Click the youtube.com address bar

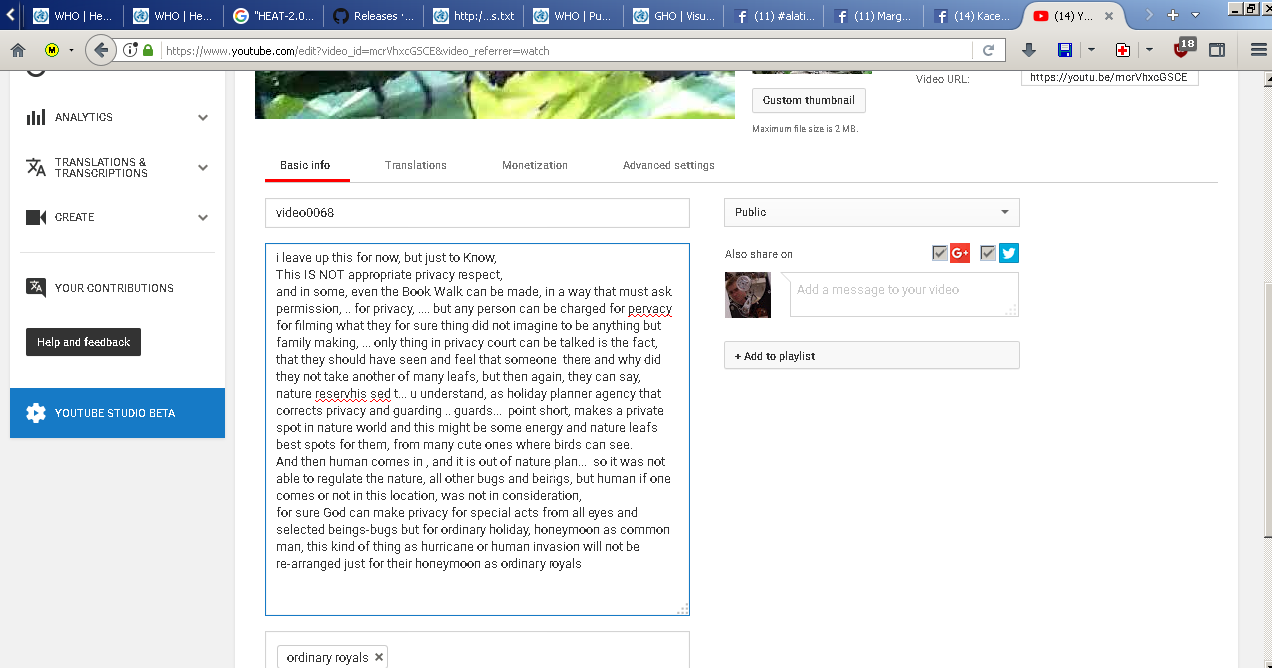tap(565, 50)
